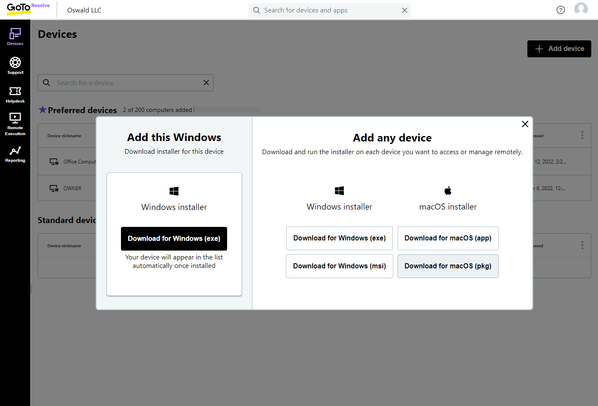Select the Office Computer device row

click(x=314, y=162)
